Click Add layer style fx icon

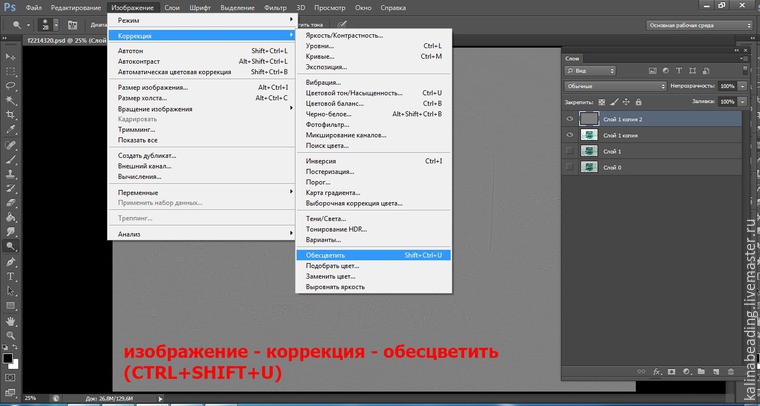(657, 372)
